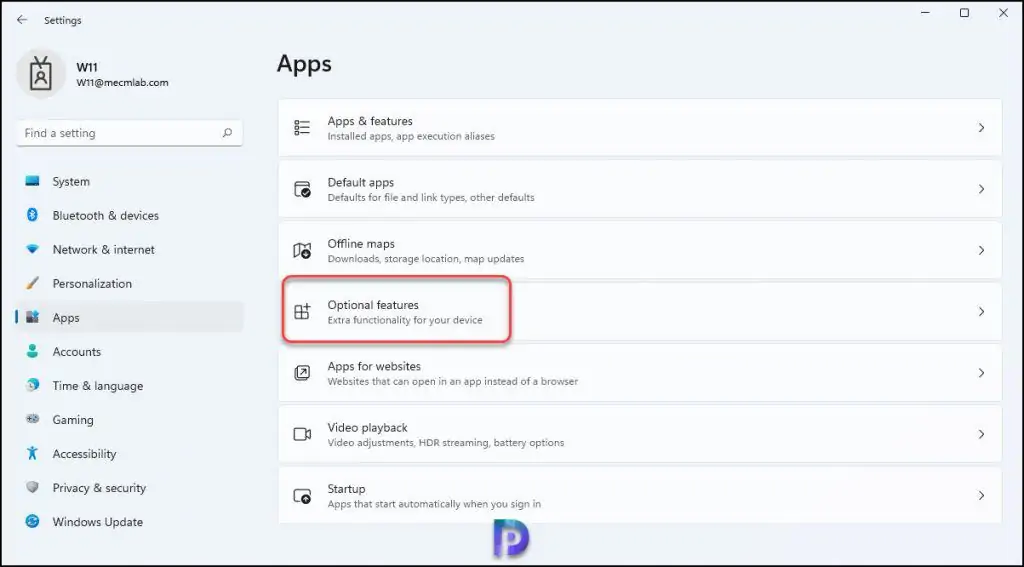The height and width of the screenshot is (567, 1024).
Task: Open Video playback settings
Action: pos(640,434)
